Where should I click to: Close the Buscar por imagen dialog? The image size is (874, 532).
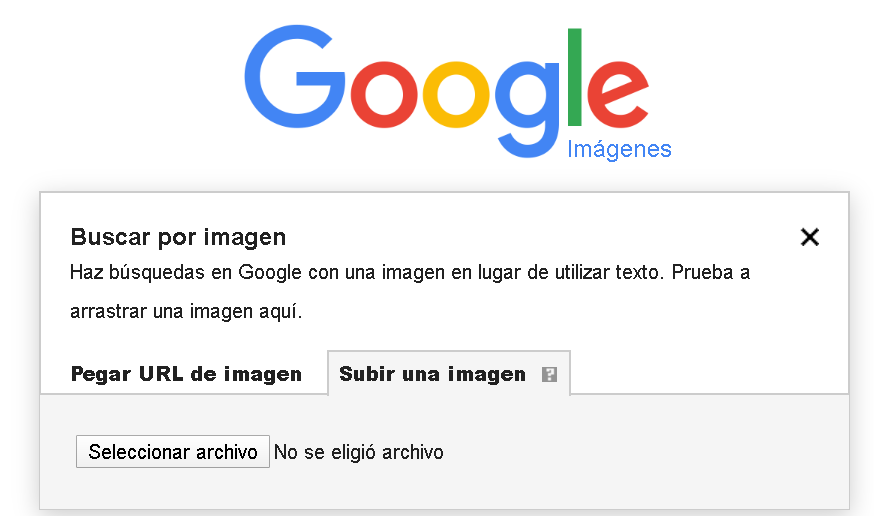809,237
